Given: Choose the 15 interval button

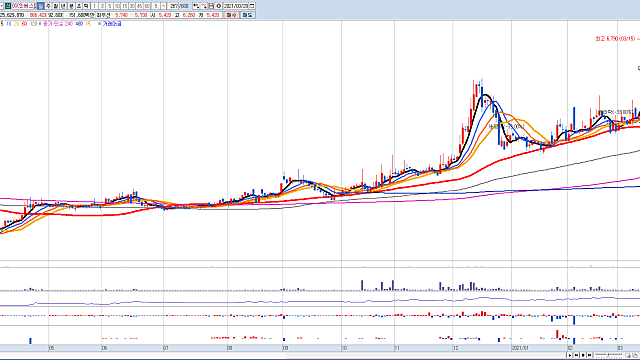Looking at the screenshot, I should (124, 6).
